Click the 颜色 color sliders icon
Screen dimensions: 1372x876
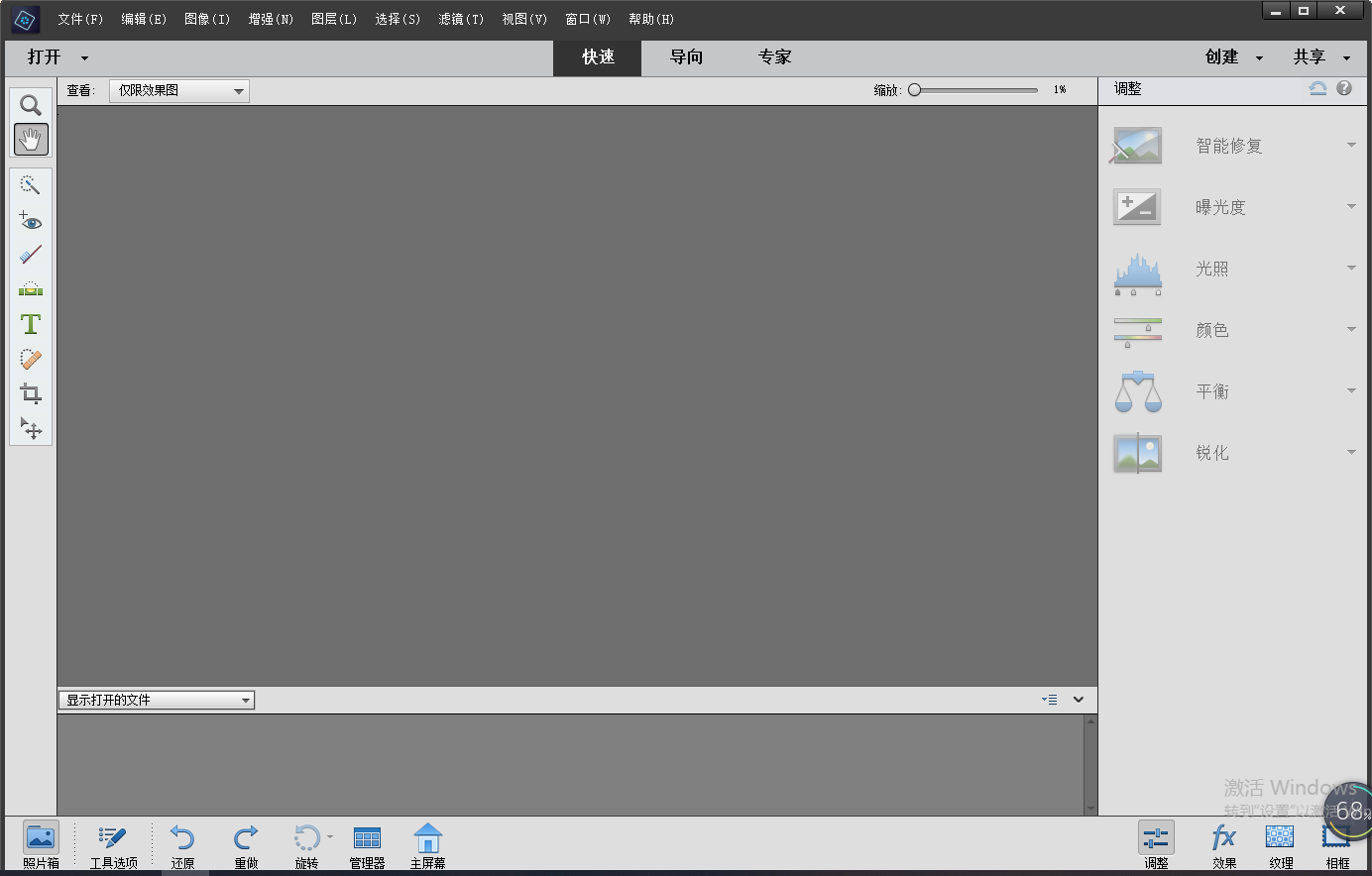tap(1137, 332)
